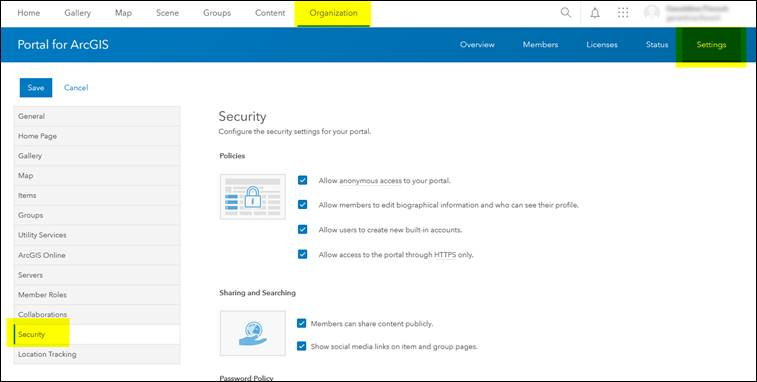Click the Policies padlock illustration
Viewport: 757px width, 382px height.
coord(252,197)
